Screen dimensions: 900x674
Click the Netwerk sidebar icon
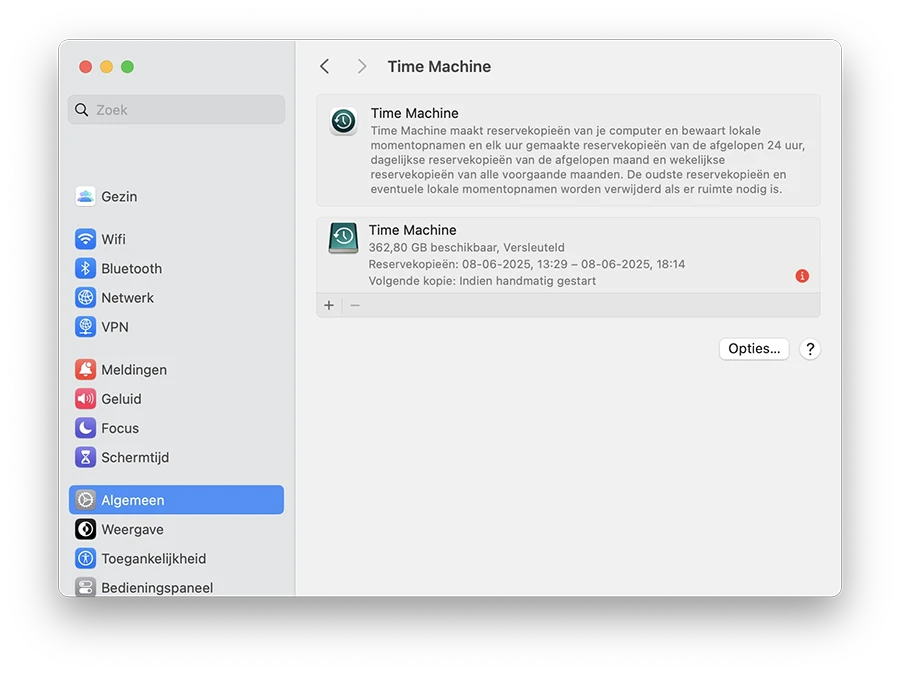(84, 298)
